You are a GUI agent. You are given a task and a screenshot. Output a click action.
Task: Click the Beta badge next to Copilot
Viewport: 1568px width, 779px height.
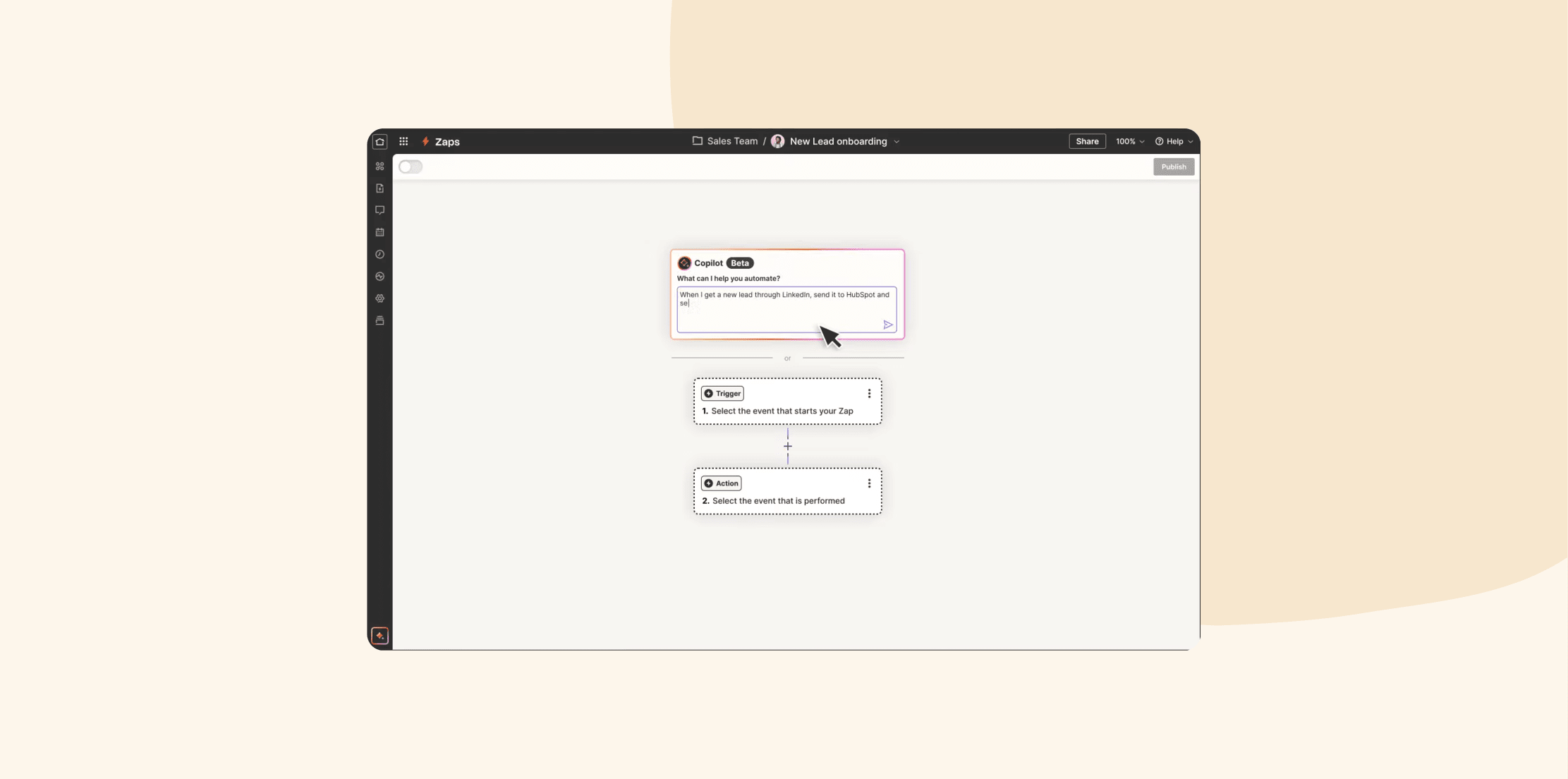(740, 263)
